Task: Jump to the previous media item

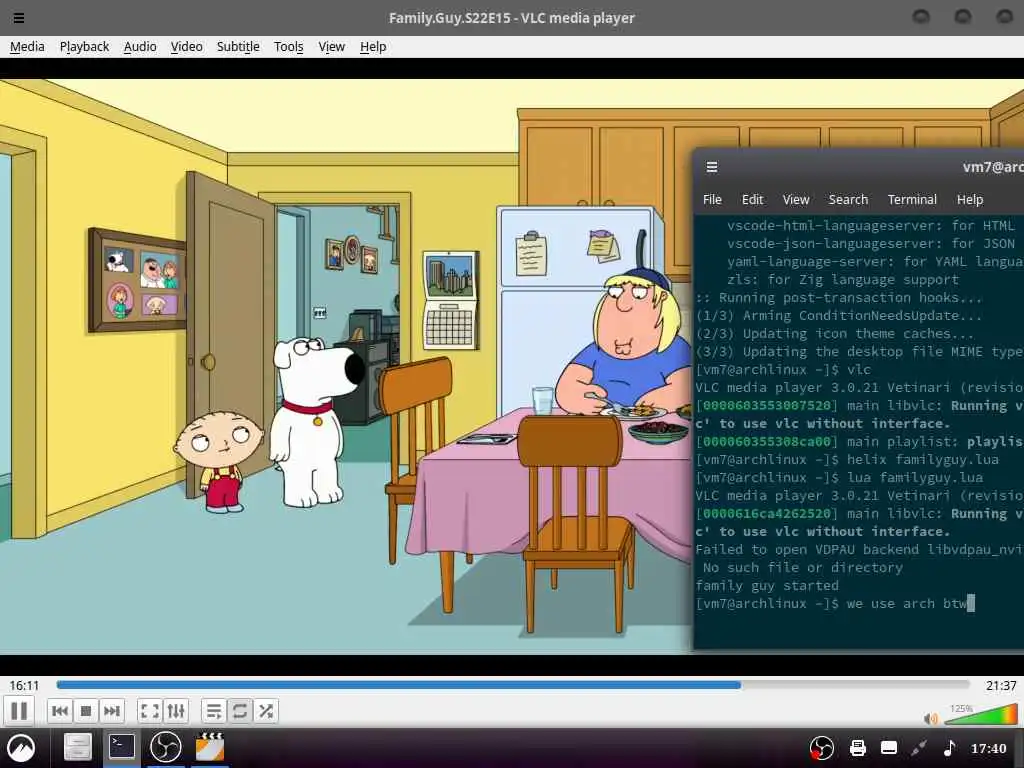Action: [x=59, y=711]
